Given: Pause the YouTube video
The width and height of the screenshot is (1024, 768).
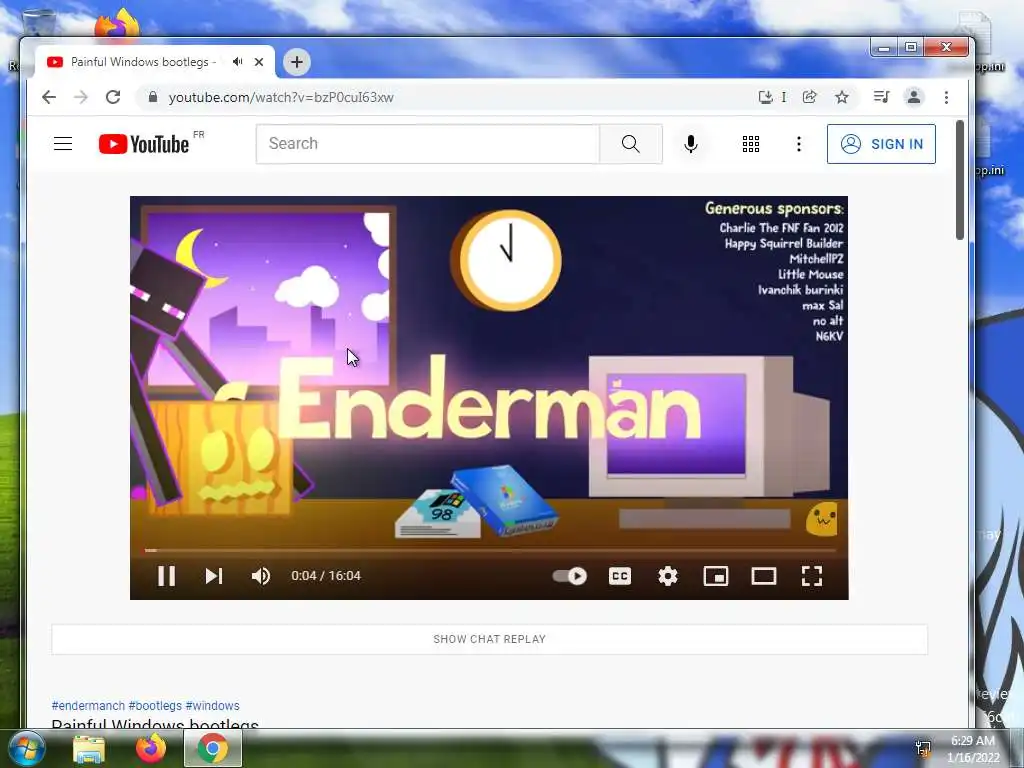Looking at the screenshot, I should point(167,576).
